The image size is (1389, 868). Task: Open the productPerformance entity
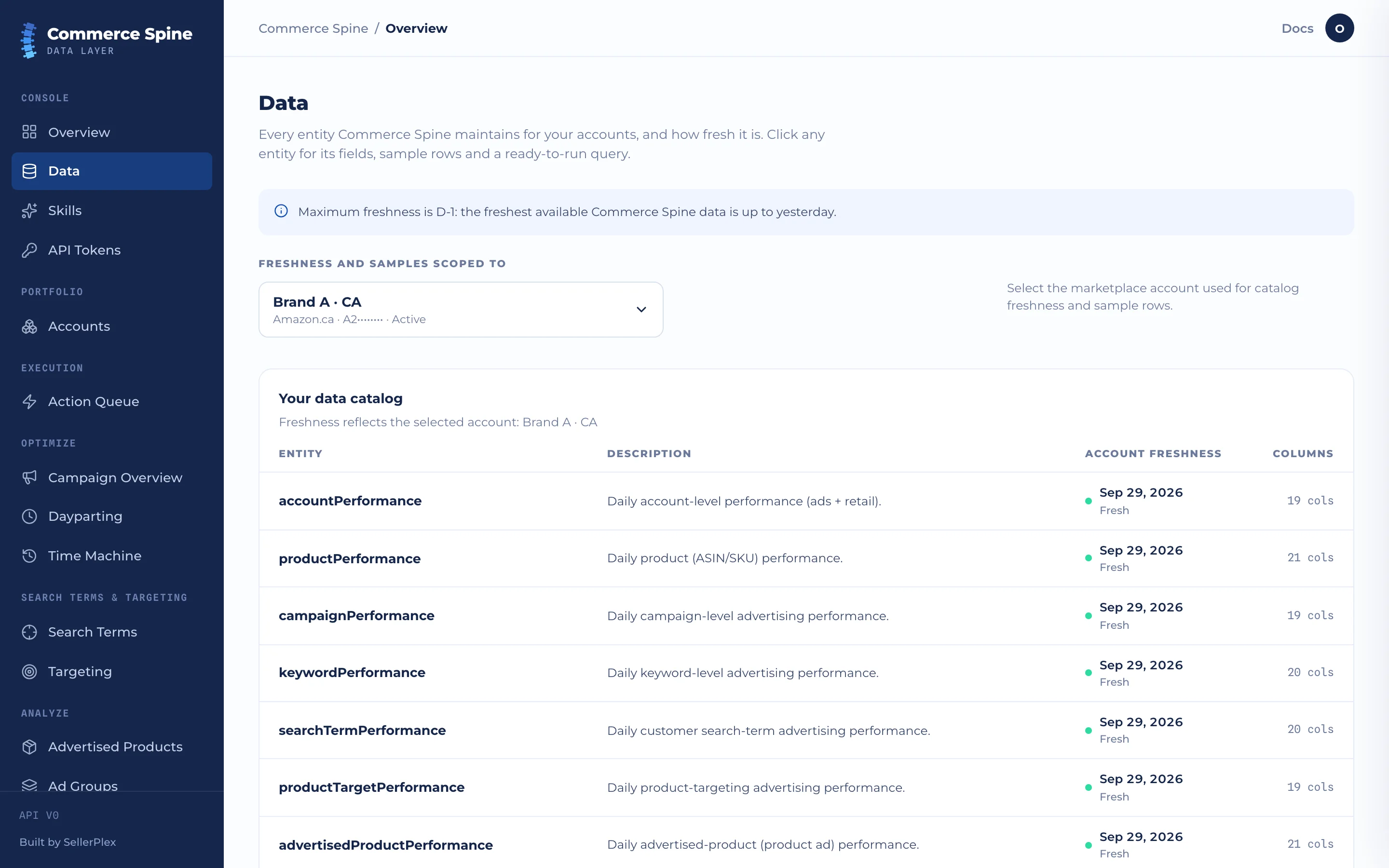click(x=806, y=558)
